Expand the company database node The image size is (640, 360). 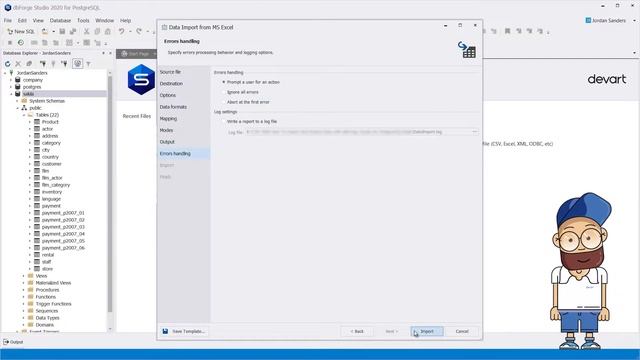pyautogui.click(x=11, y=80)
